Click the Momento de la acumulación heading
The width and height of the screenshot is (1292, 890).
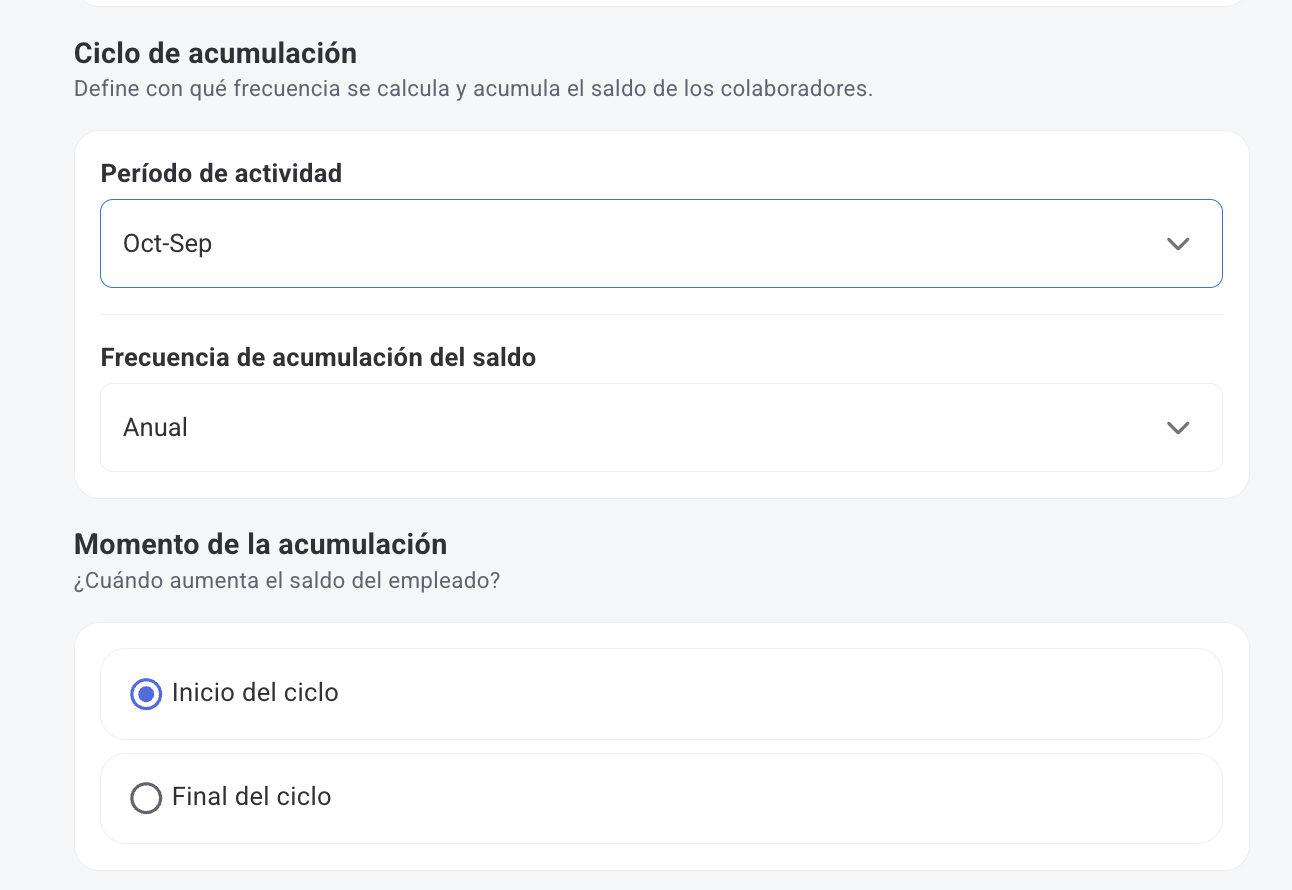click(260, 543)
